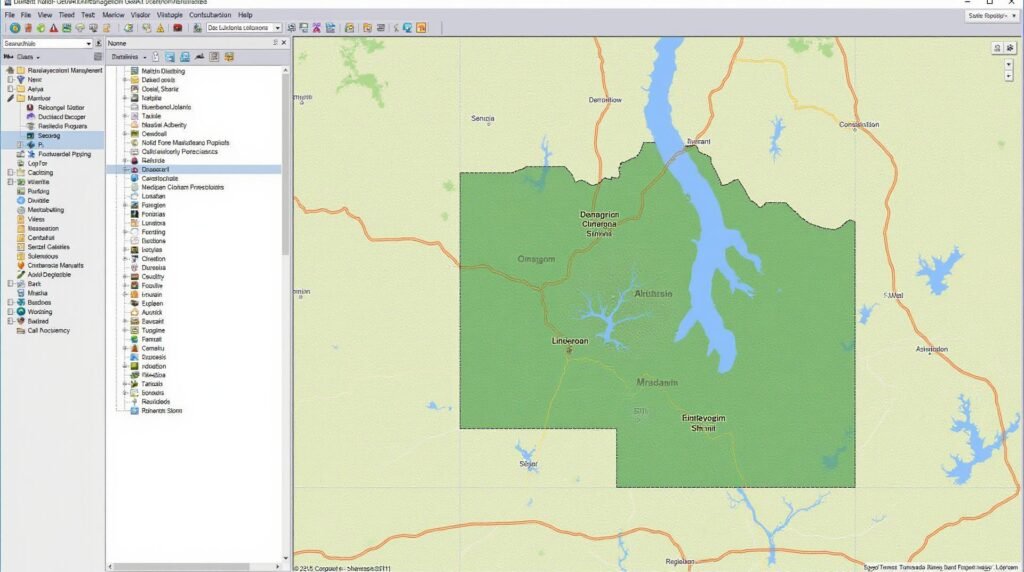Click the yellow warning triangle toolbar icon
The image size is (1024, 572).
click(x=160, y=28)
